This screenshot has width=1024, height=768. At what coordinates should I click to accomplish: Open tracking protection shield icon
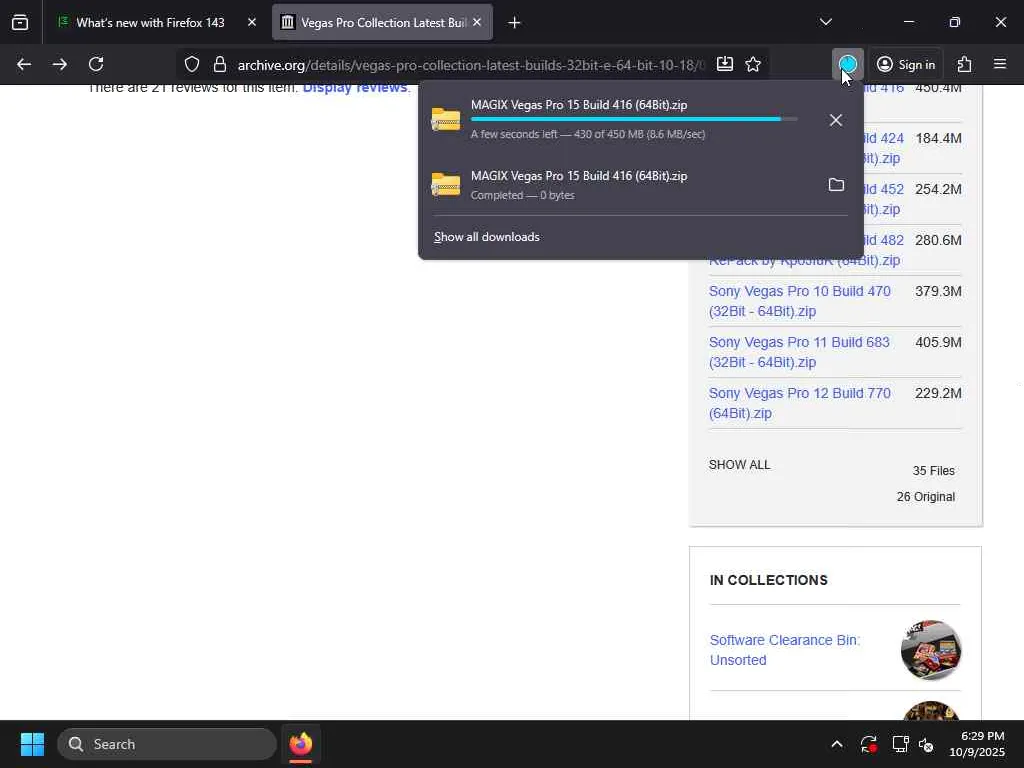[191, 64]
